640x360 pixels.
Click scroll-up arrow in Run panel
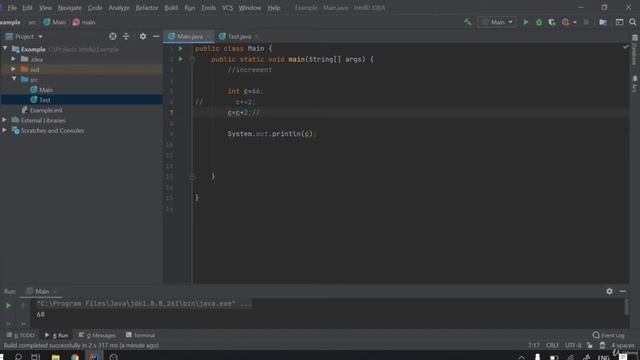23,305
